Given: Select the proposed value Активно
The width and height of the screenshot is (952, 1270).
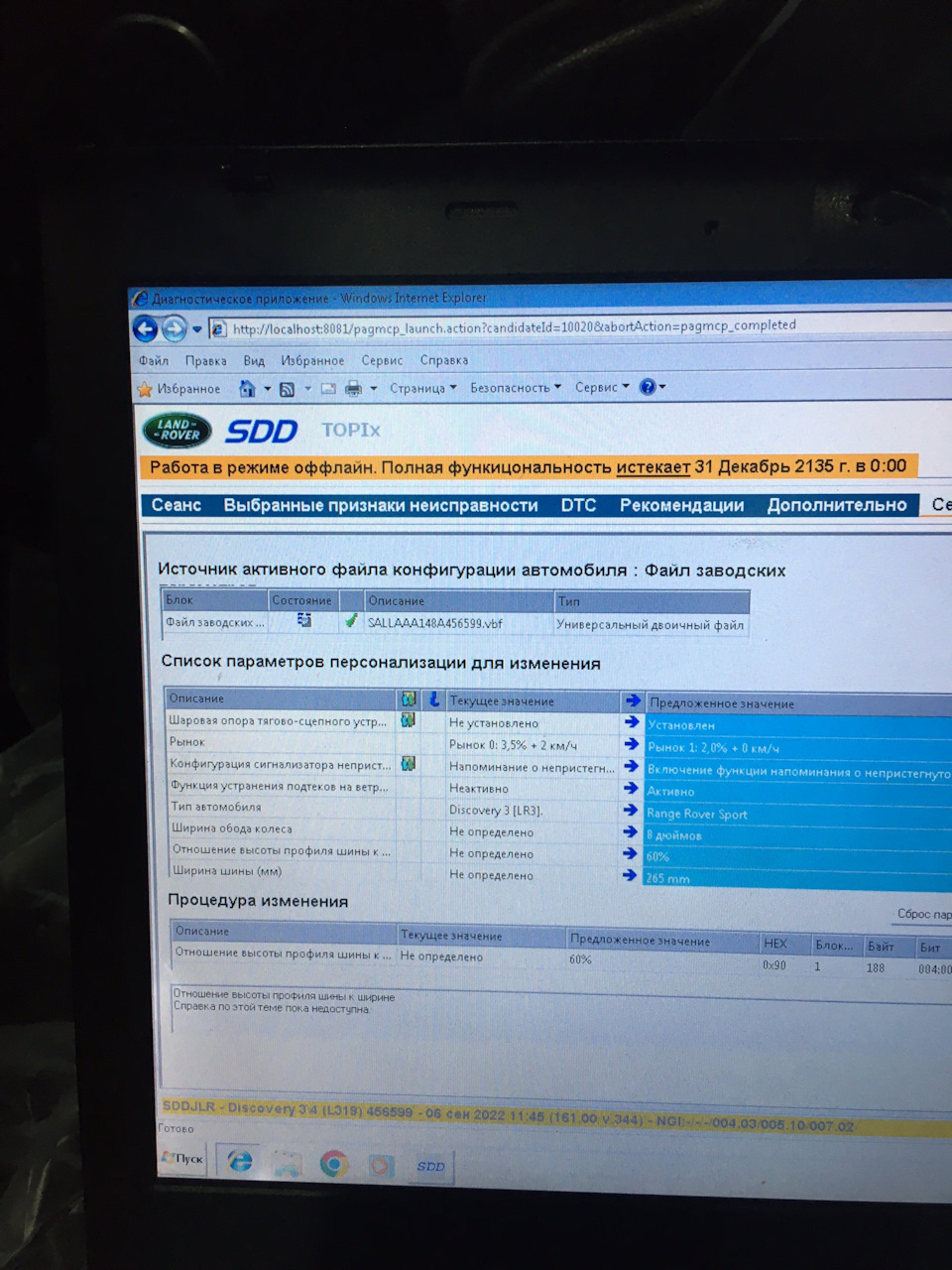Looking at the screenshot, I should point(670,792).
